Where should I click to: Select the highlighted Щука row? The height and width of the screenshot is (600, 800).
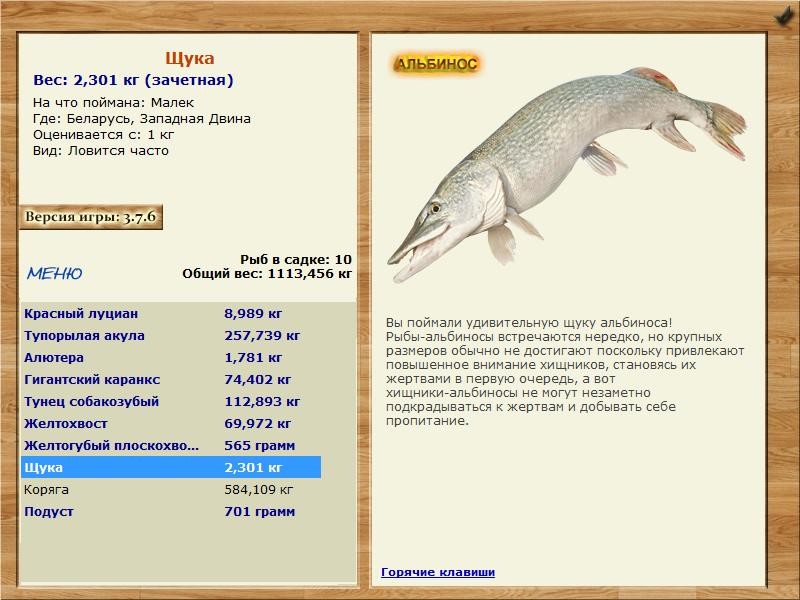171,467
